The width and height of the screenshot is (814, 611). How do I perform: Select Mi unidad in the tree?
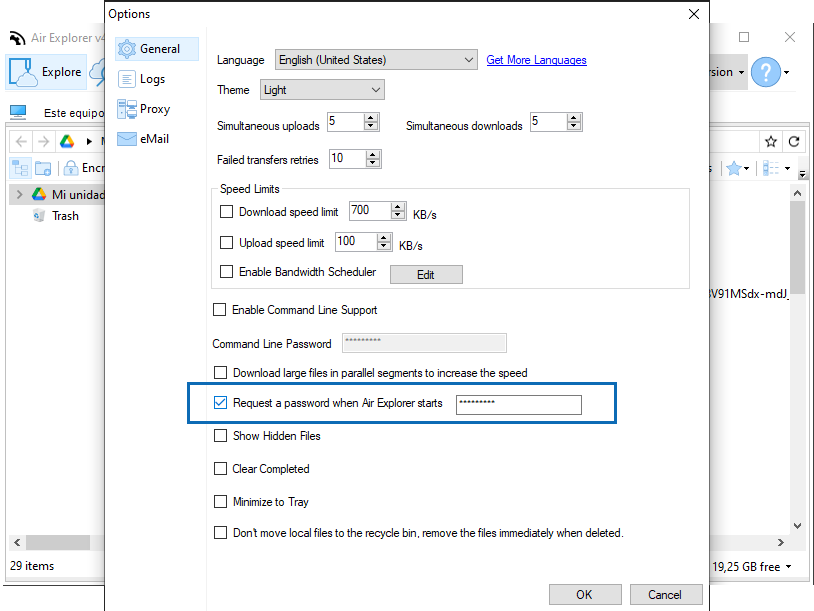(77, 195)
